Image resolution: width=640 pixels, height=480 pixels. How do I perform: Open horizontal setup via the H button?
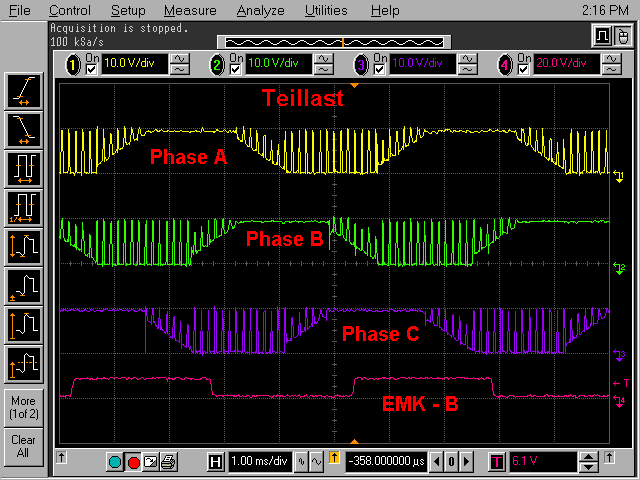click(x=216, y=462)
